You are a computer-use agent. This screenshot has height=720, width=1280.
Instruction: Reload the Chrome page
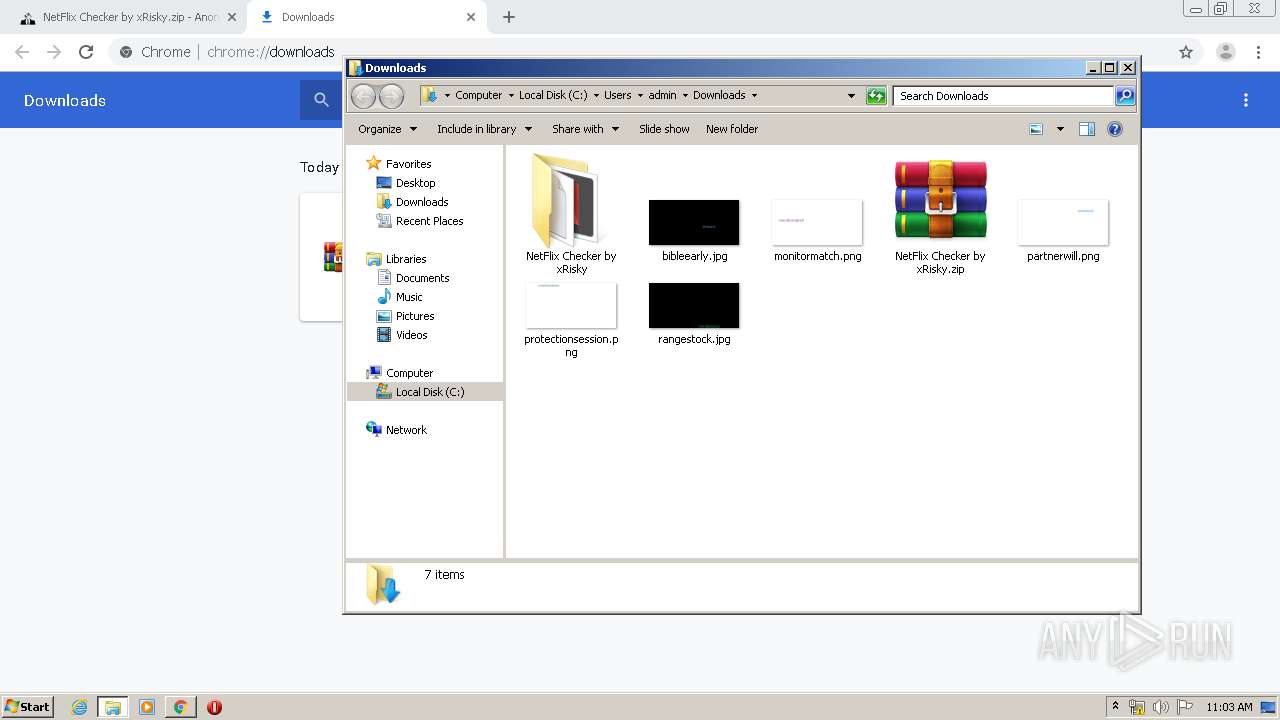[86, 52]
